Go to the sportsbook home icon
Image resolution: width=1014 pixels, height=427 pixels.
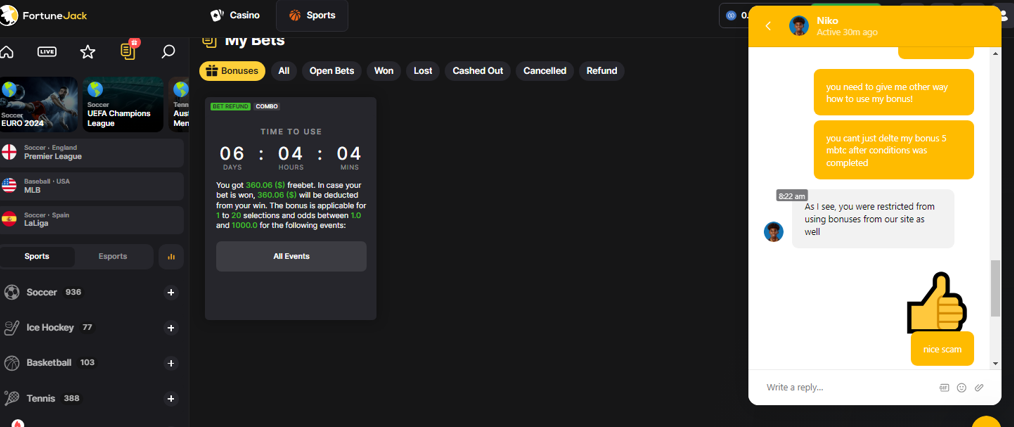(6, 52)
